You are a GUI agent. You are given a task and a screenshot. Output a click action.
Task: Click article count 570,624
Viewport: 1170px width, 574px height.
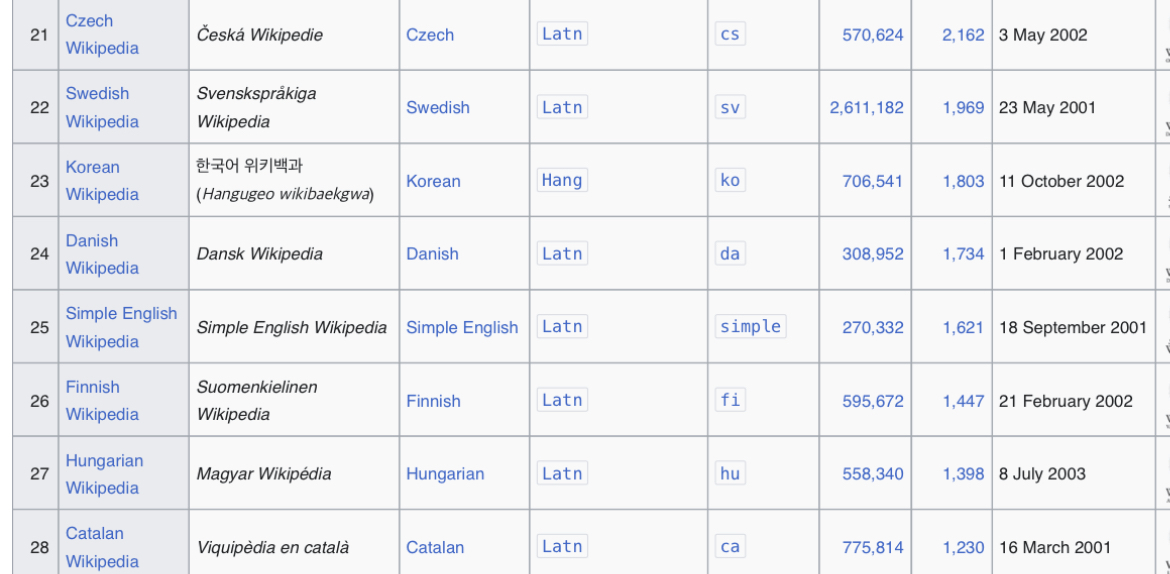pyautogui.click(x=872, y=35)
